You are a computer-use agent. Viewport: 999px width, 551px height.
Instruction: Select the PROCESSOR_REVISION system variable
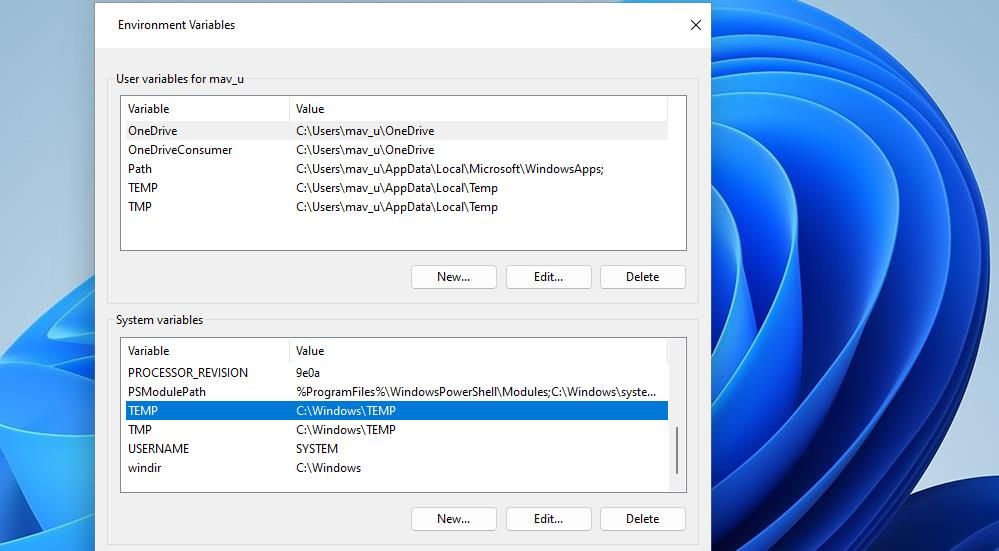coord(188,373)
